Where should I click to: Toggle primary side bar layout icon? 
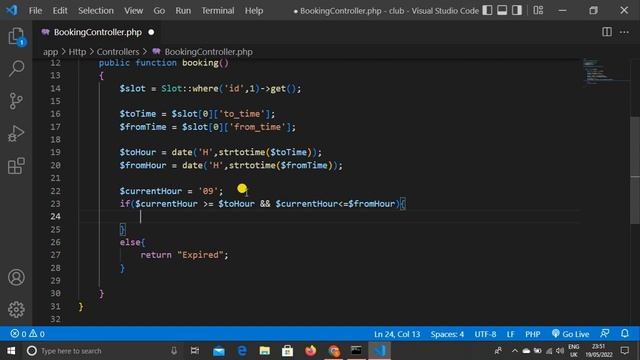(487, 10)
